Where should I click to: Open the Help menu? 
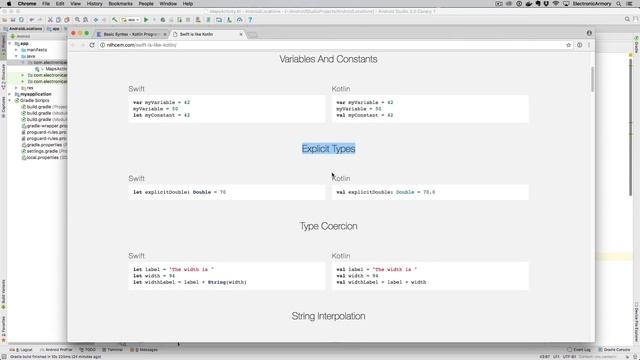click(x=188, y=4)
